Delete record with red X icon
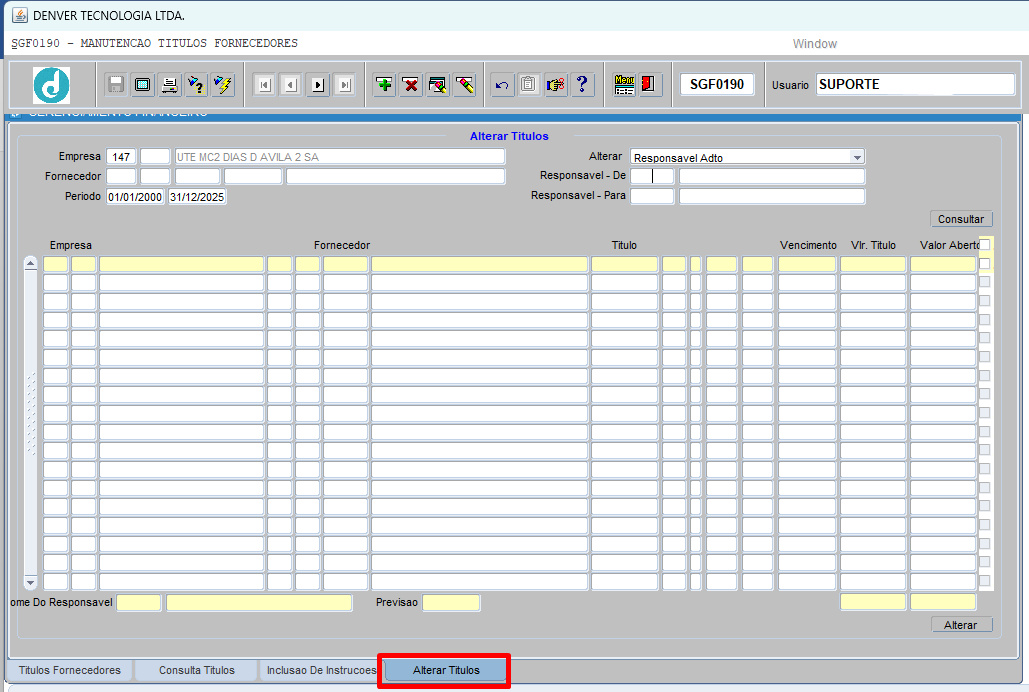Screen dimensions: 1029x692 411,85
